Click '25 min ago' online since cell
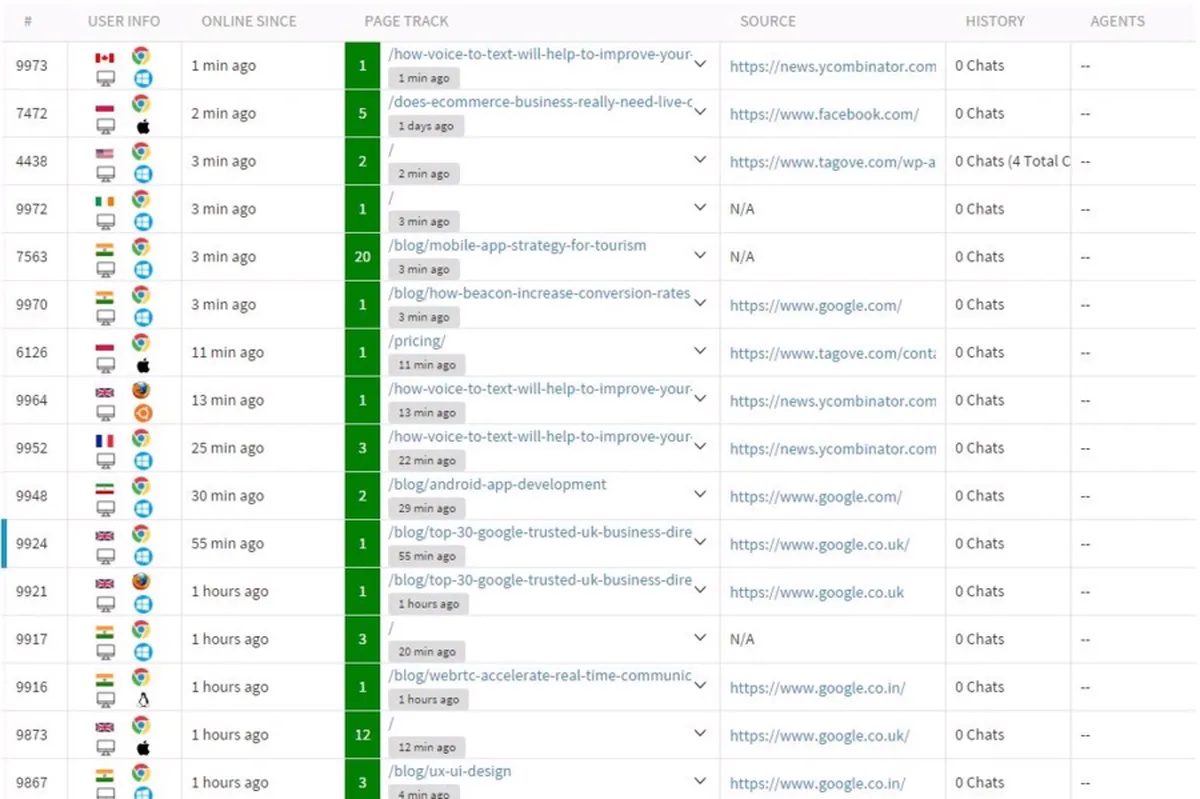This screenshot has width=1200, height=799. 228,448
